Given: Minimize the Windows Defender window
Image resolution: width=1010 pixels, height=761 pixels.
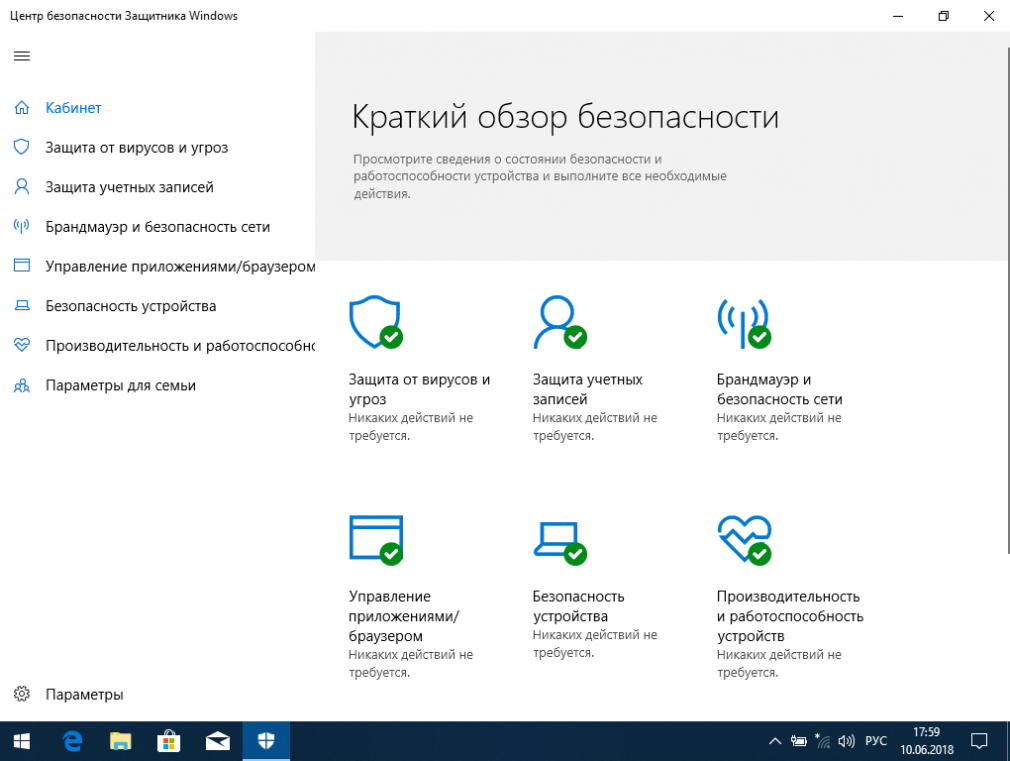Looking at the screenshot, I should pyautogui.click(x=899, y=16).
